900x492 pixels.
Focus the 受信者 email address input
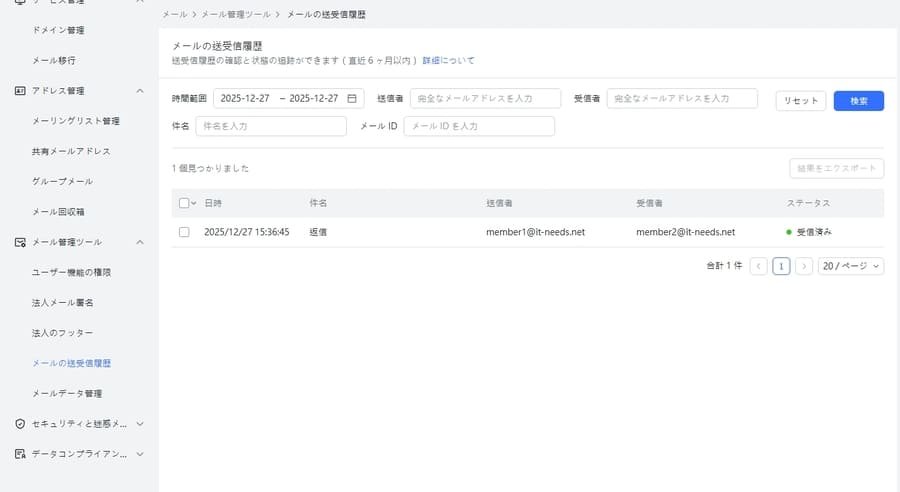682,98
